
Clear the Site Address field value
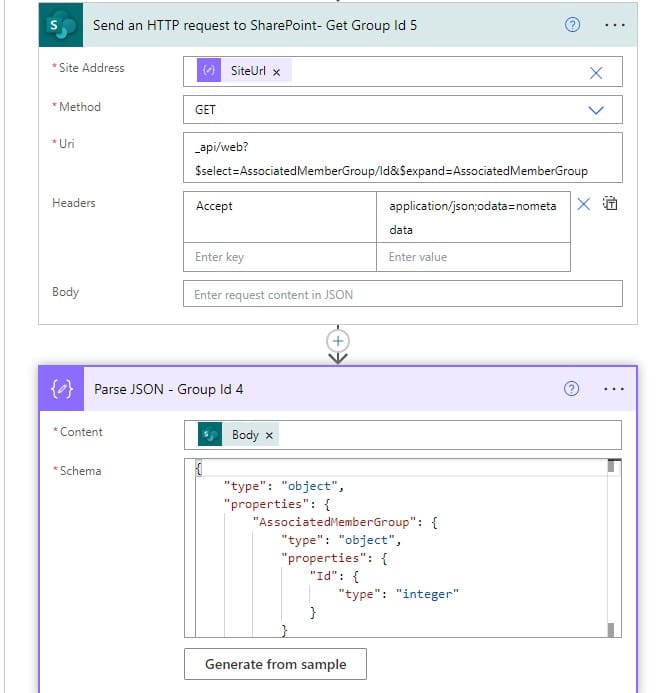(x=596, y=73)
